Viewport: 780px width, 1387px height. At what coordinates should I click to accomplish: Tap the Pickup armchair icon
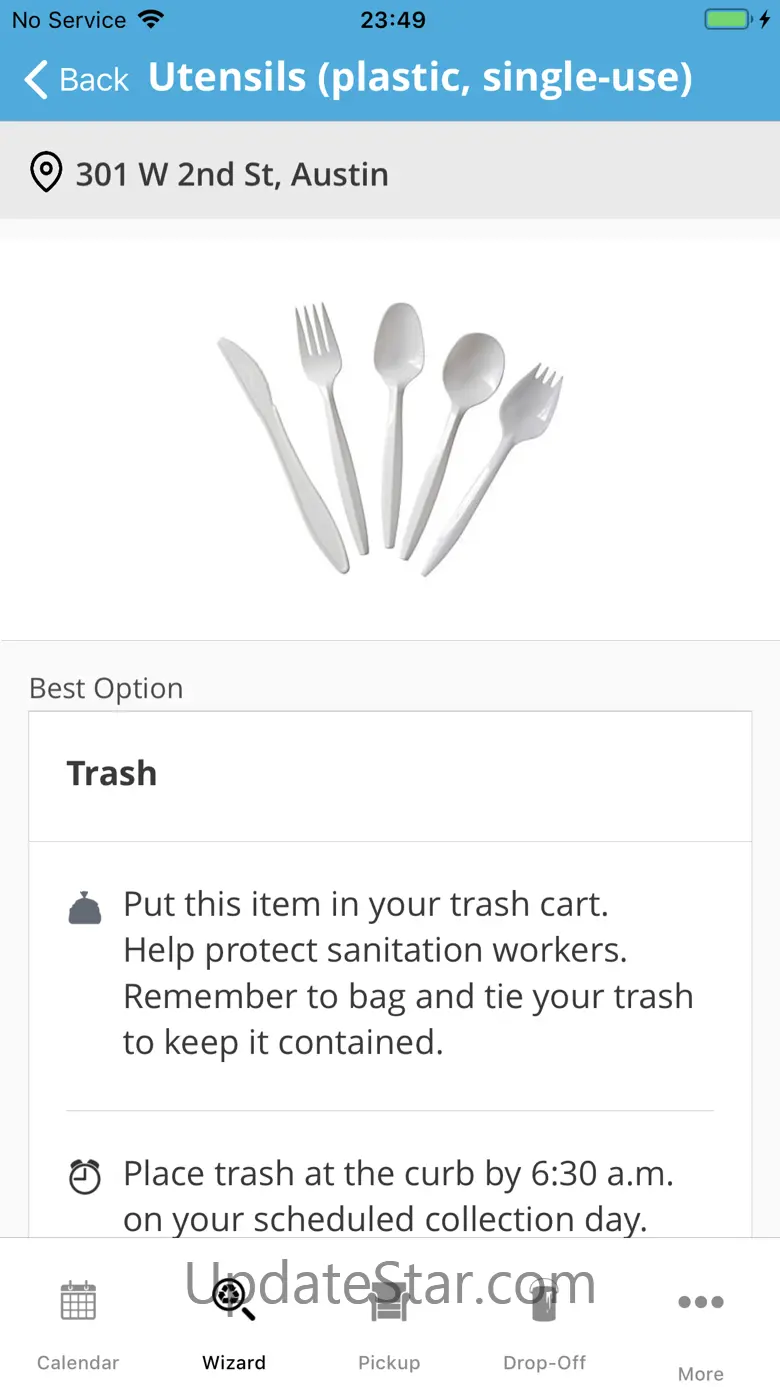[x=389, y=1301]
